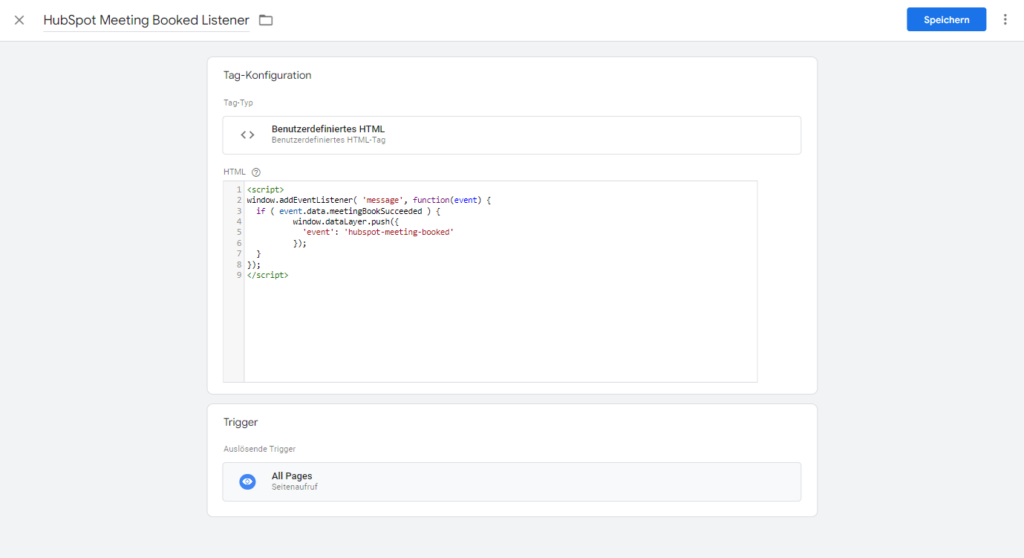Click the window.dataLayer.push code line
Screen dimensions: 1024x558
tap(345, 222)
